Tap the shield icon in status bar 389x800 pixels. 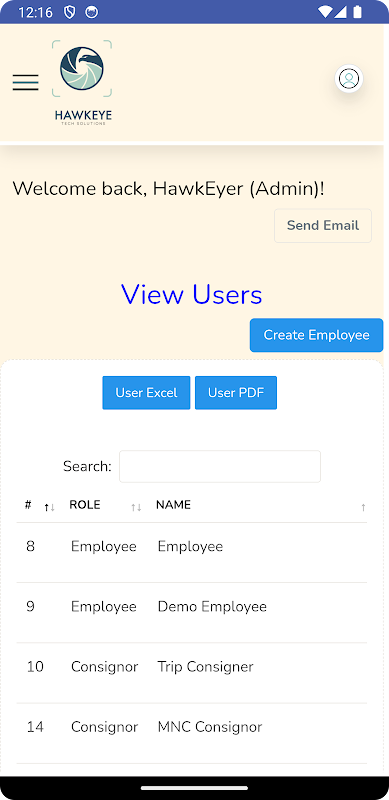(69, 12)
